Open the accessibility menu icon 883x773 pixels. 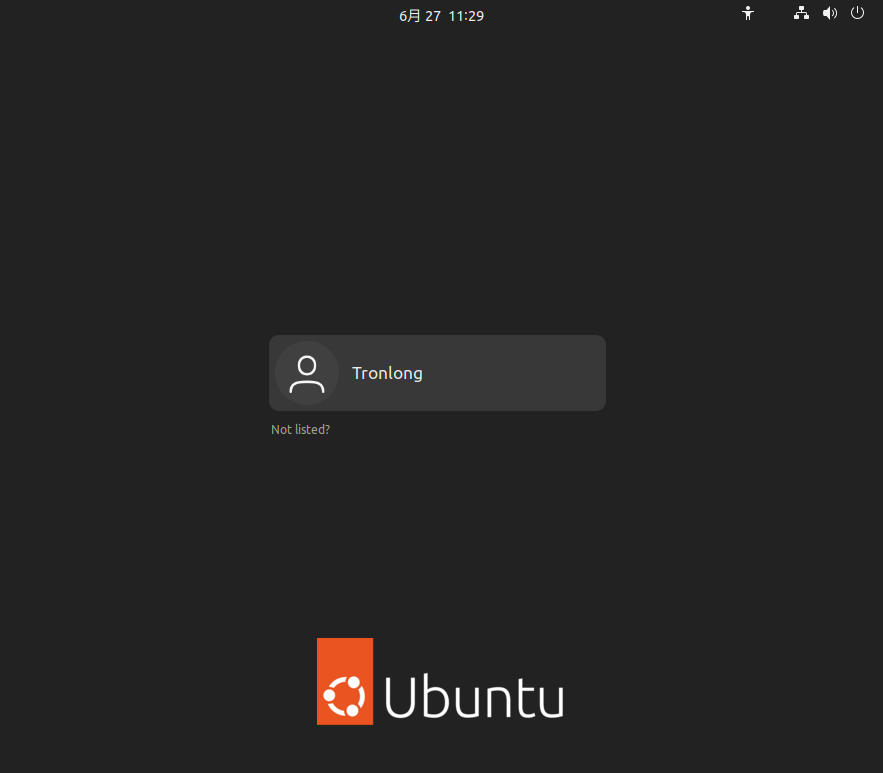pyautogui.click(x=748, y=14)
